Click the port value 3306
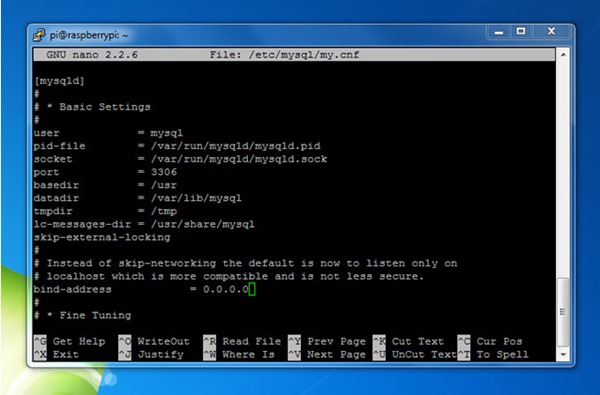This screenshot has width=600, height=395. tap(164, 172)
